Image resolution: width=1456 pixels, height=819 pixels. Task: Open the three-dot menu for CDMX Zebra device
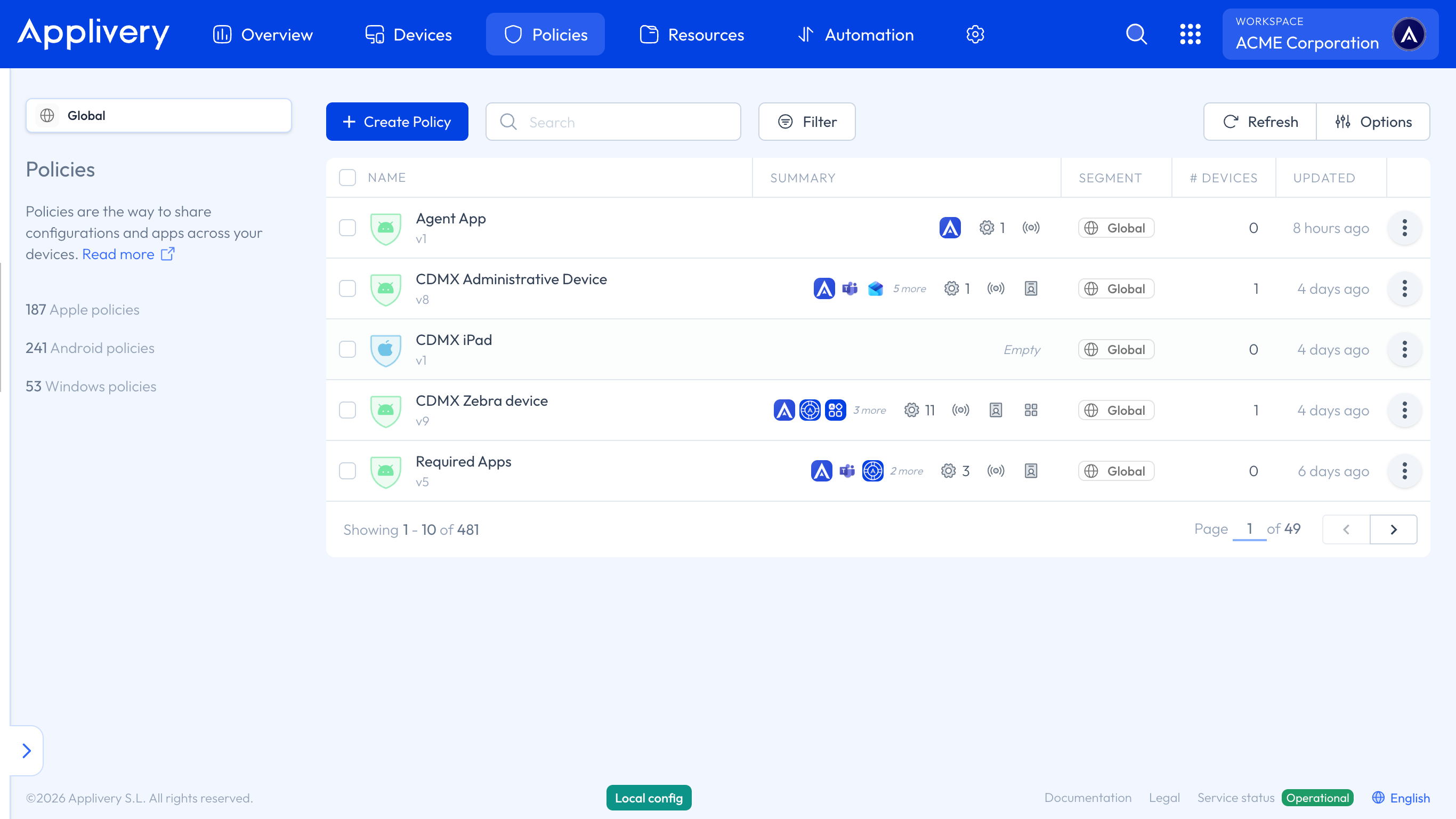(x=1404, y=410)
